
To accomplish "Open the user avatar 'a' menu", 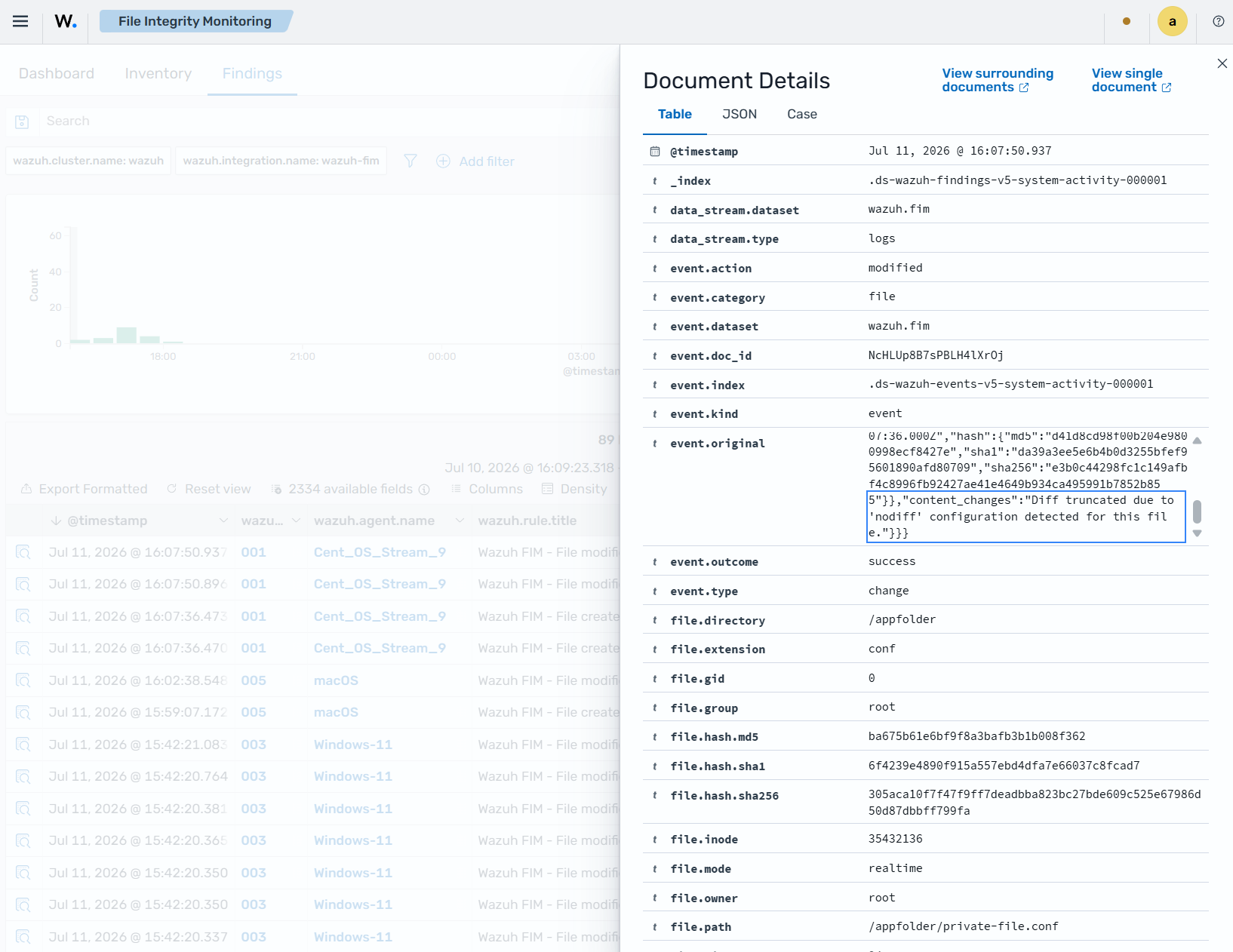I will point(1172,21).
